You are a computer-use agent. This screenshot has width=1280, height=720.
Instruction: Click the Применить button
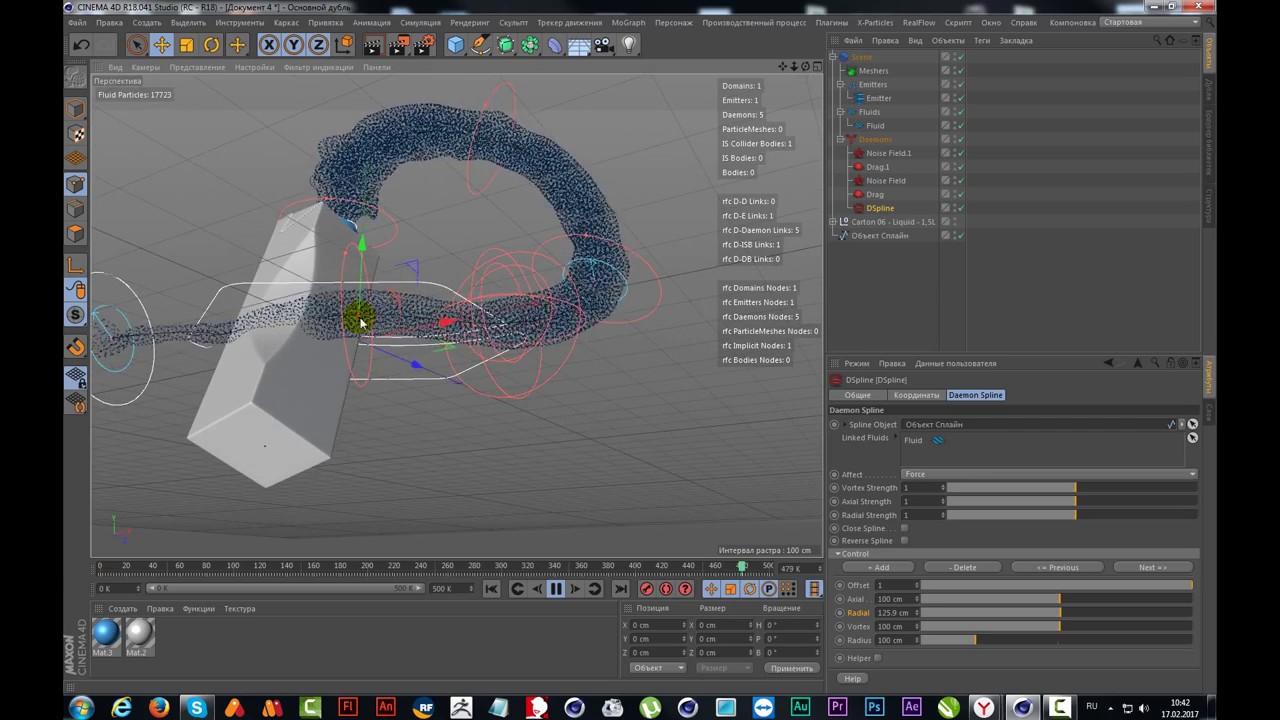pyautogui.click(x=791, y=668)
